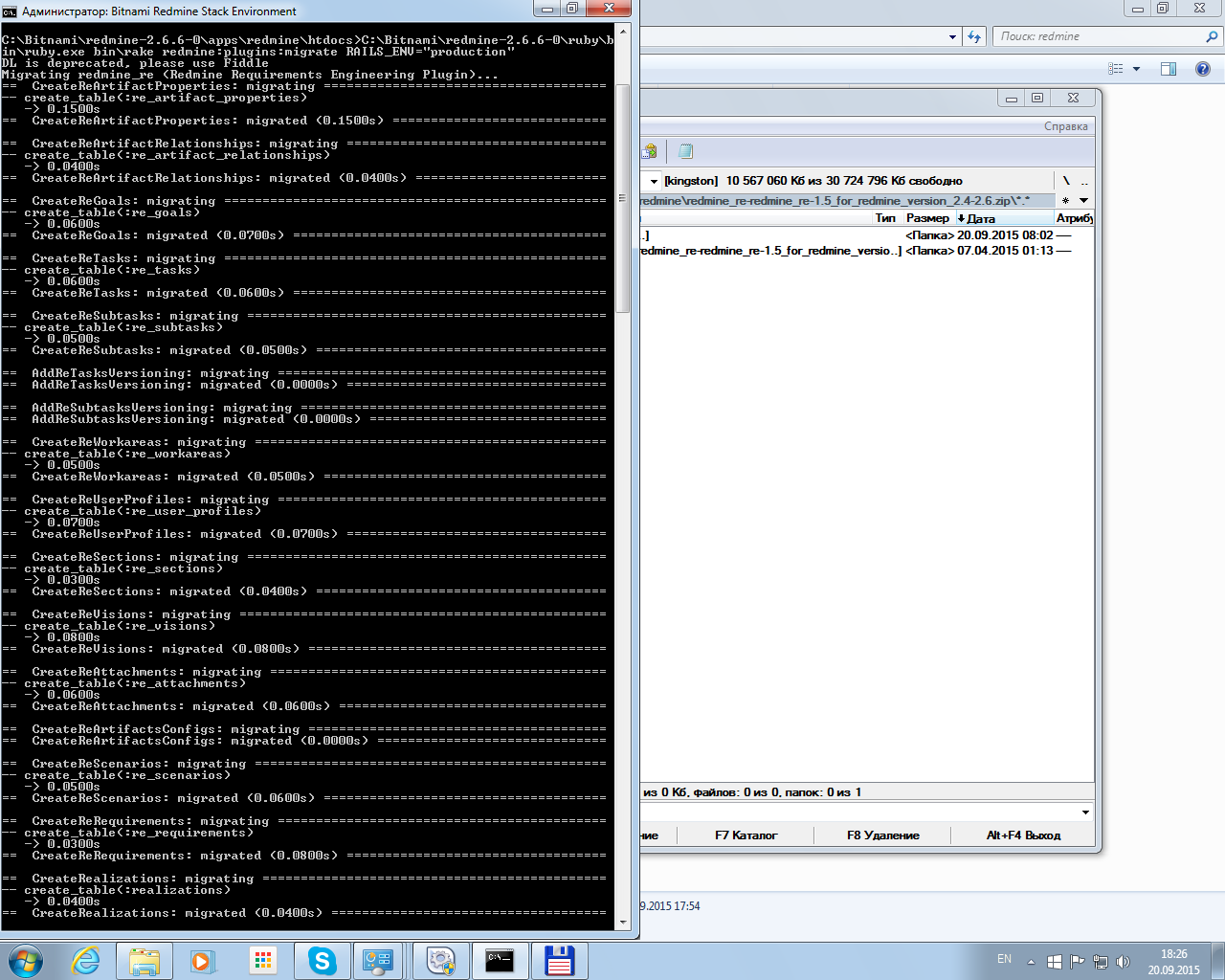Screen dimensions: 1225x980
Task: Click the refresh icon beside the address bar
Action: point(974,36)
